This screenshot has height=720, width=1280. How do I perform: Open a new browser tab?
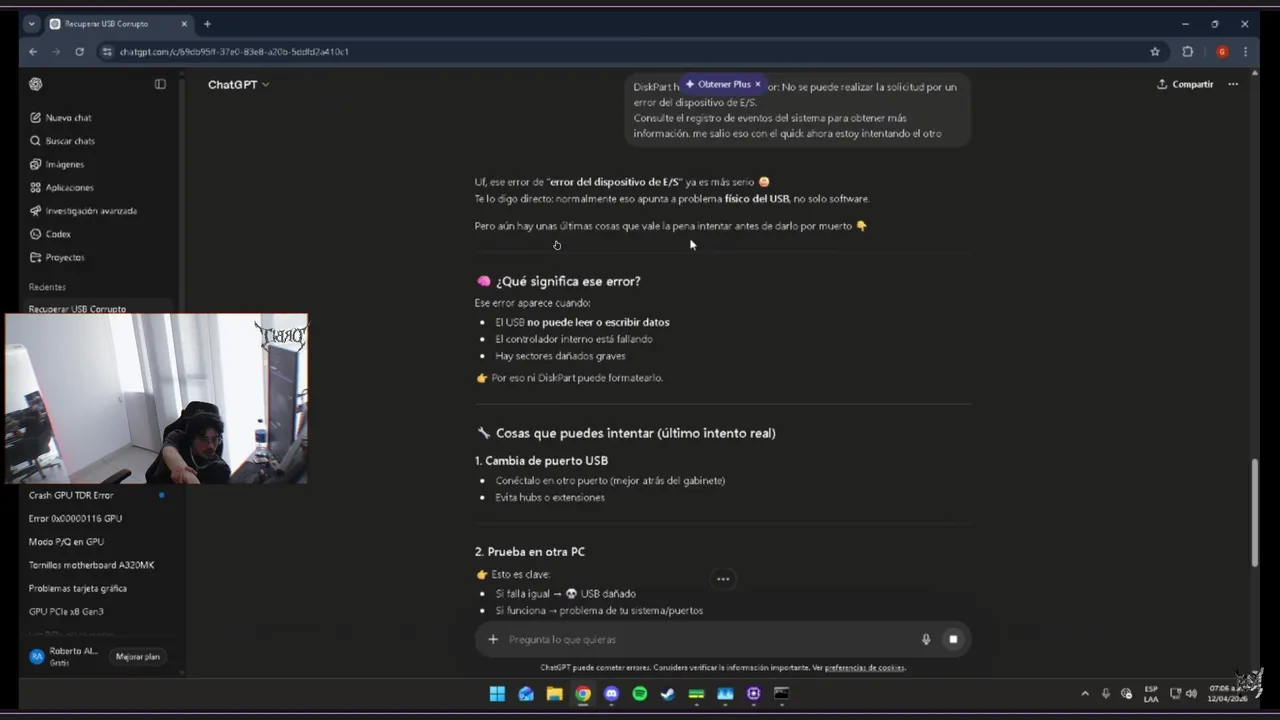coord(207,24)
